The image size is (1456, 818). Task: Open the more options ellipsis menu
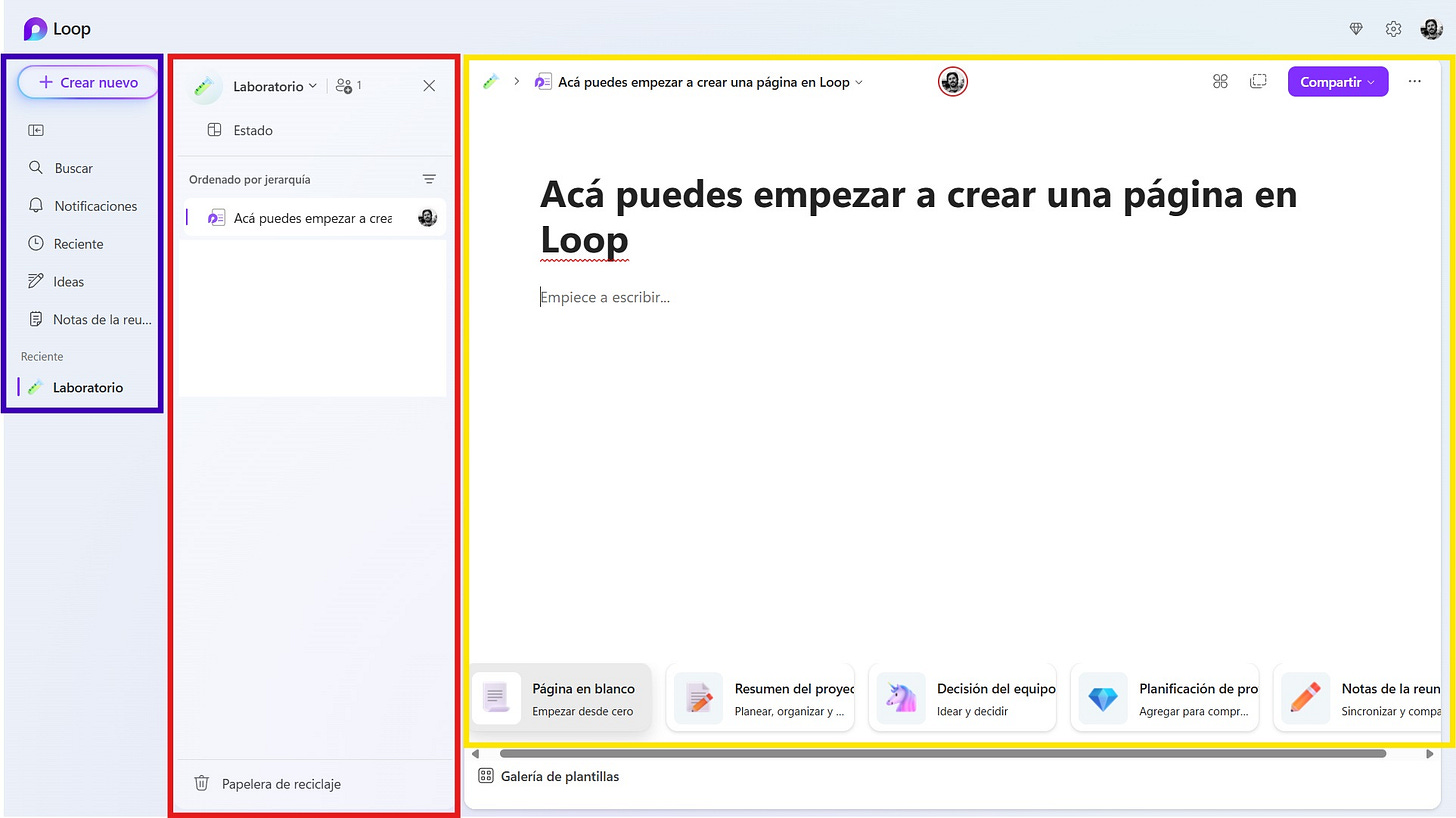click(1415, 82)
